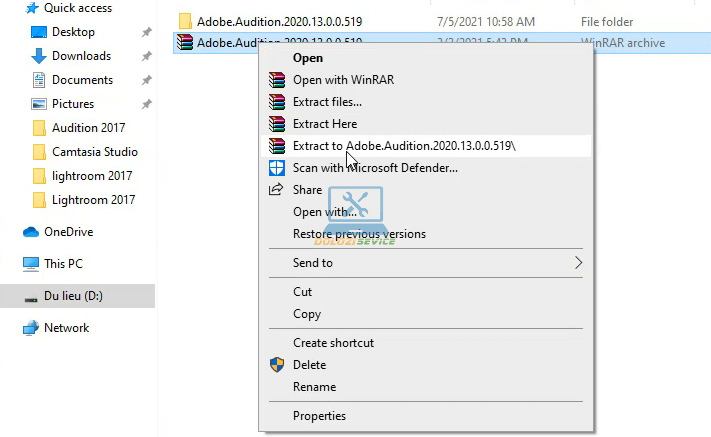The height and width of the screenshot is (437, 711).
Task: Click the UAC shield icon beside Delete
Action: click(x=277, y=365)
